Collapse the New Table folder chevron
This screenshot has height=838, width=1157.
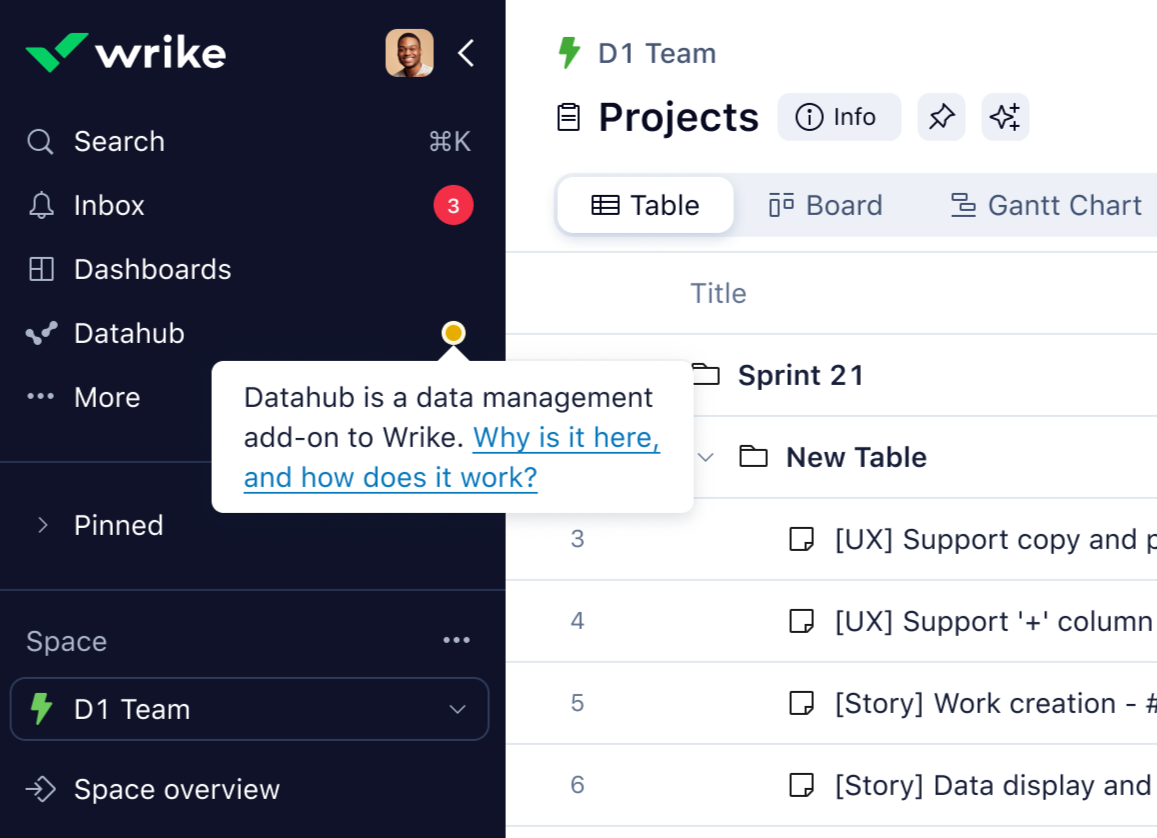(x=705, y=457)
